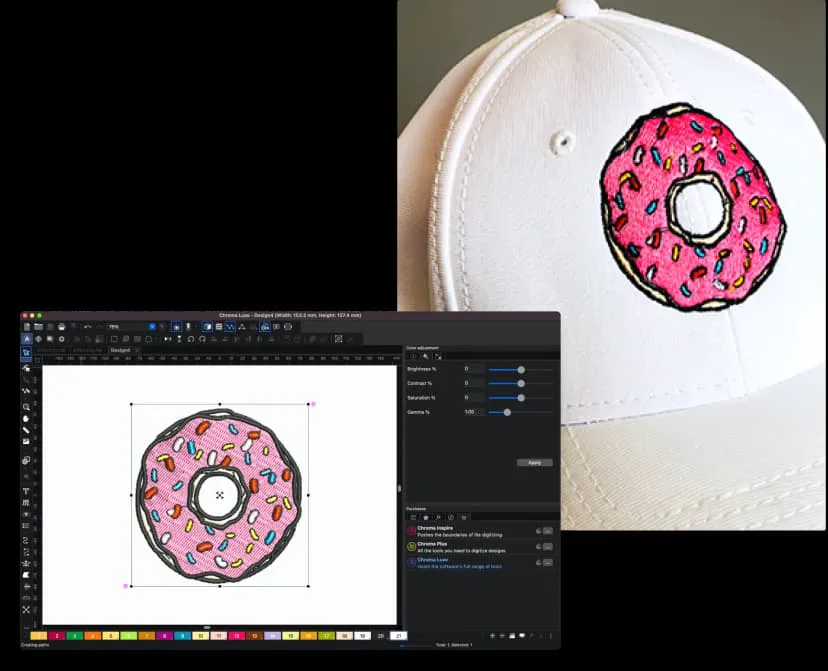
Task: Undo the last action with the arrow
Action: click(x=88, y=327)
